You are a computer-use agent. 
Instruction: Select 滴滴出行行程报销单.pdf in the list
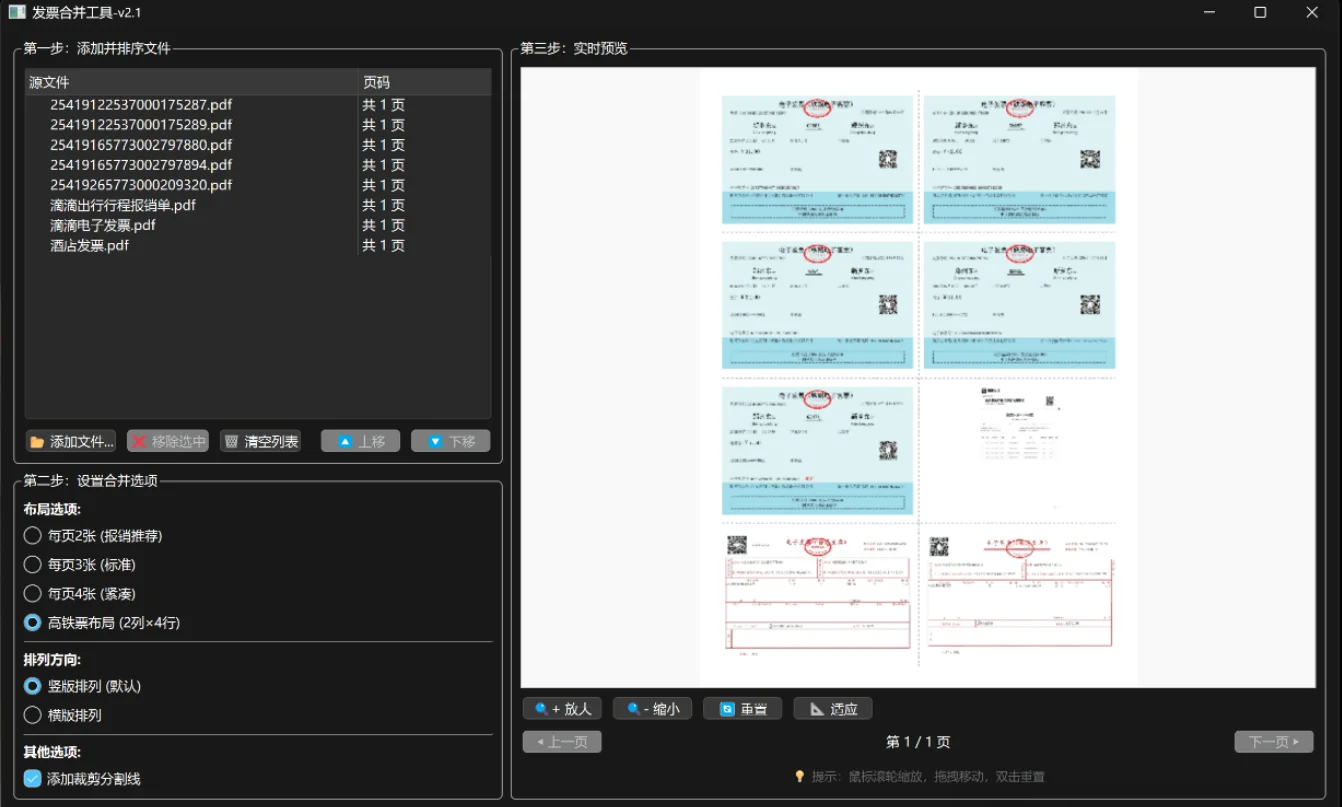123,205
